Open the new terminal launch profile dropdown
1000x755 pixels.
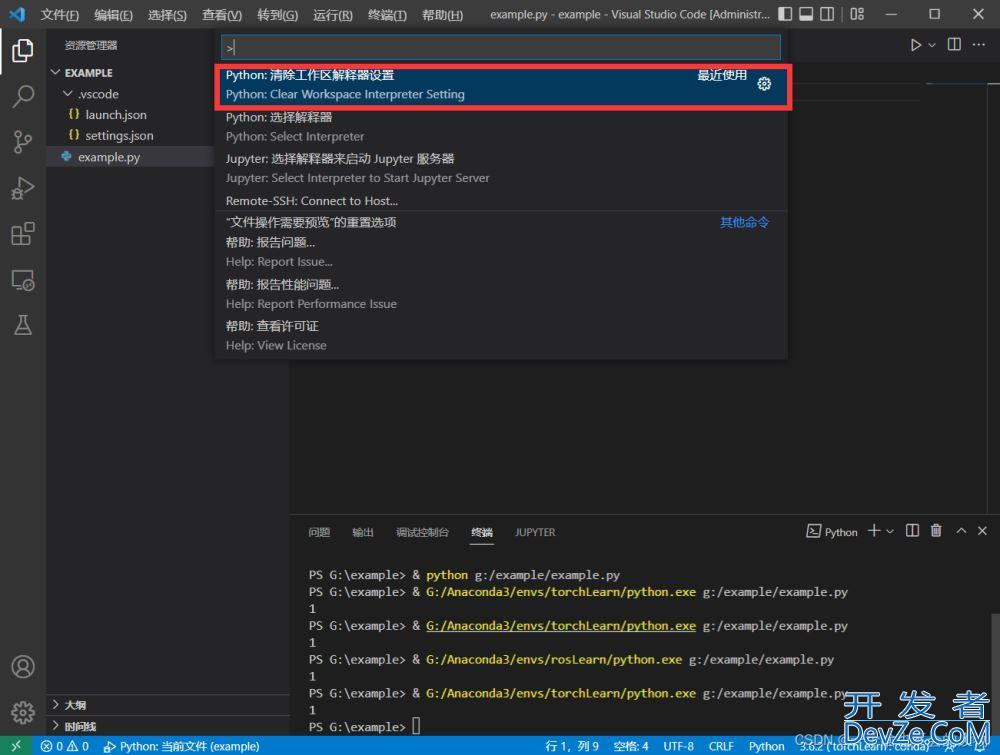[x=890, y=531]
